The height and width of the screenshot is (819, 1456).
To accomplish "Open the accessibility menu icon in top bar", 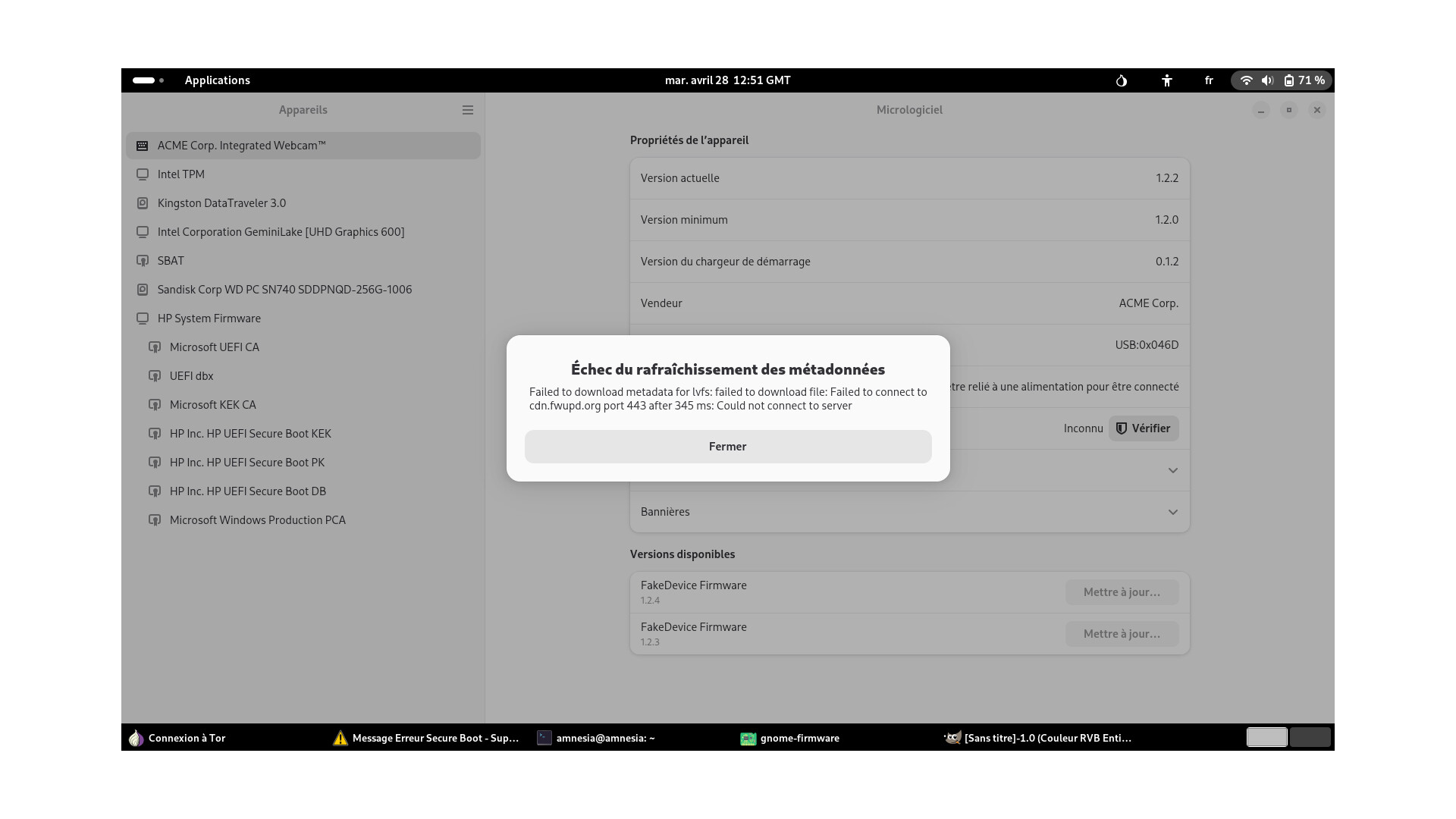I will click(x=1166, y=80).
